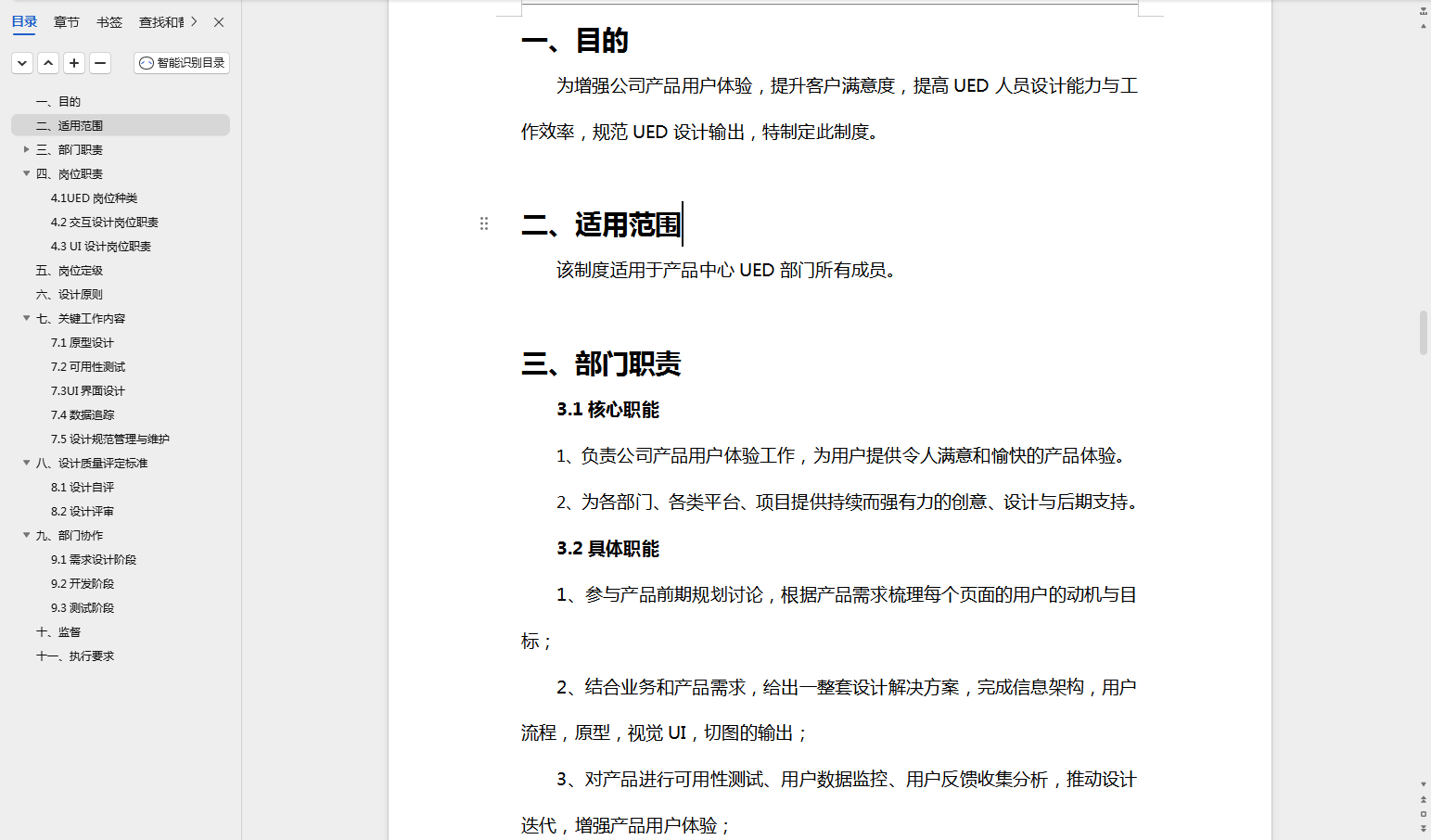Go to 三、部门职责 outline entry
The image size is (1431, 840).
[70, 150]
